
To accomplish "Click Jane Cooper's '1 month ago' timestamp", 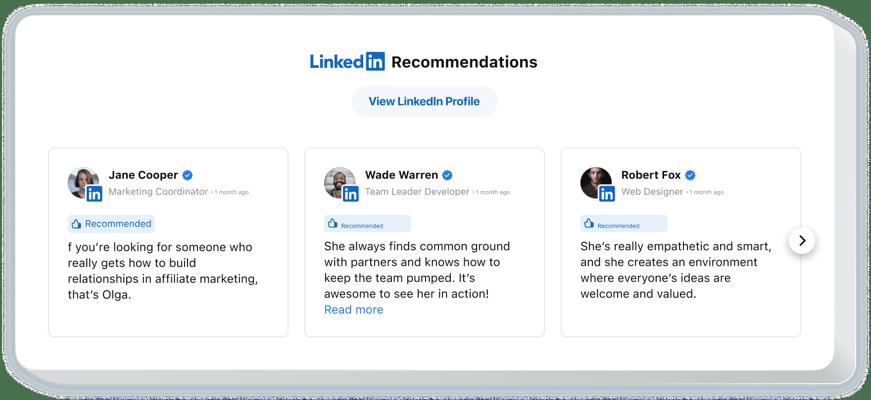I will (x=231, y=192).
